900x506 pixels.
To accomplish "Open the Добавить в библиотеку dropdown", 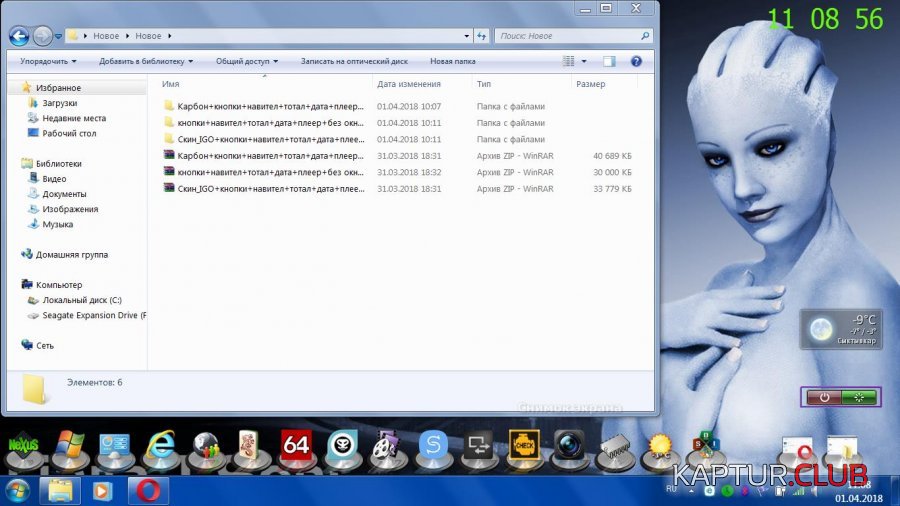I will 146,61.
